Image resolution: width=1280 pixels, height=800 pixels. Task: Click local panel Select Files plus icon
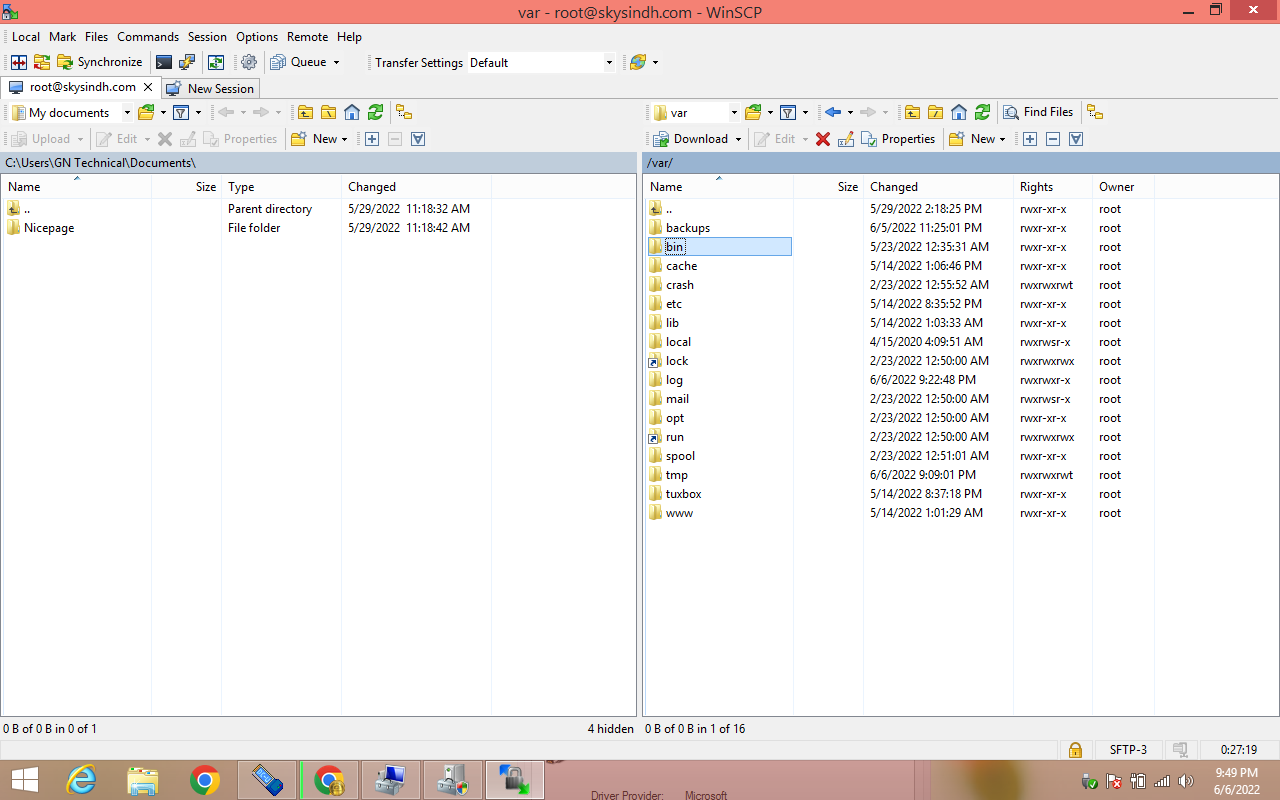[372, 139]
